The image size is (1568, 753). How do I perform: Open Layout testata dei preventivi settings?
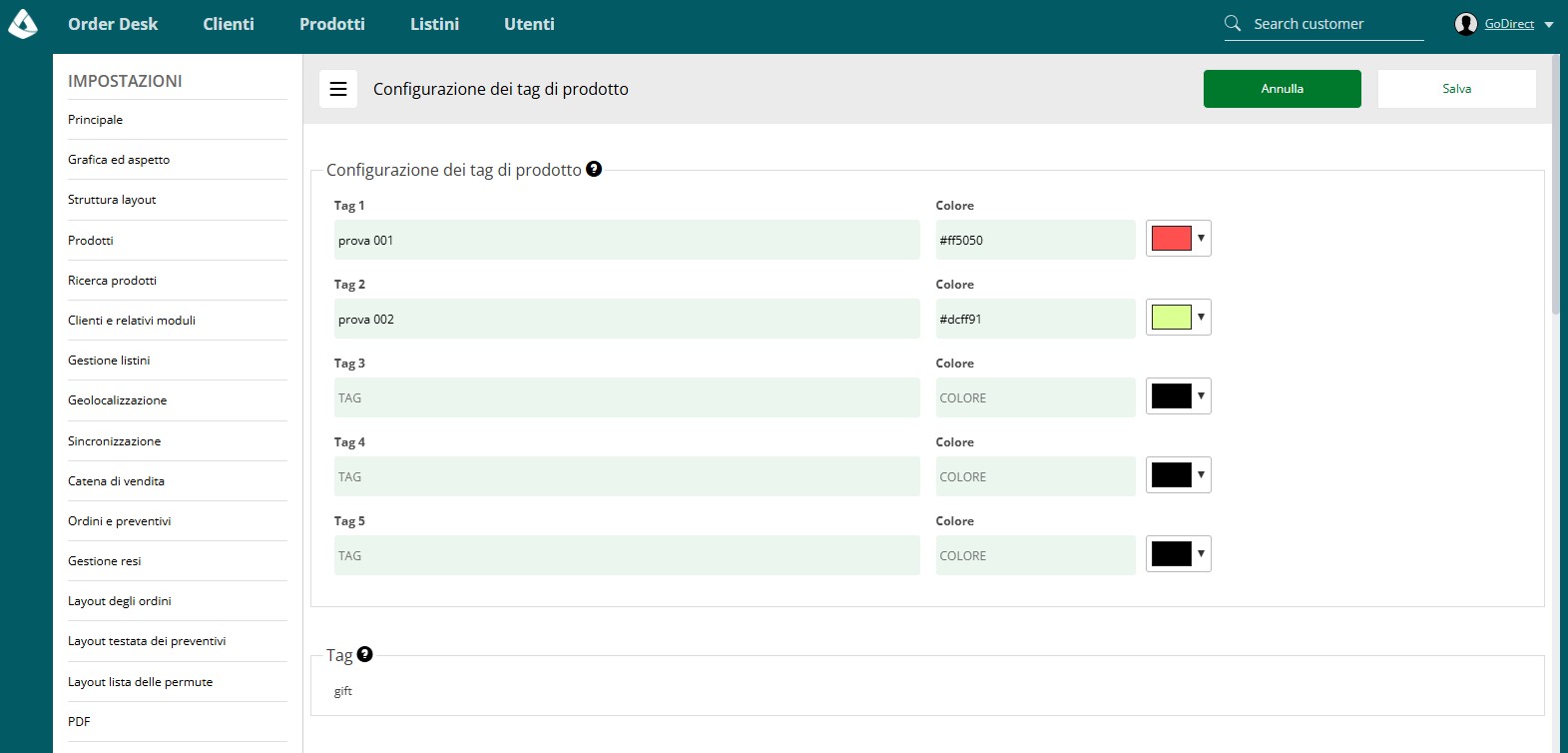pos(178,641)
